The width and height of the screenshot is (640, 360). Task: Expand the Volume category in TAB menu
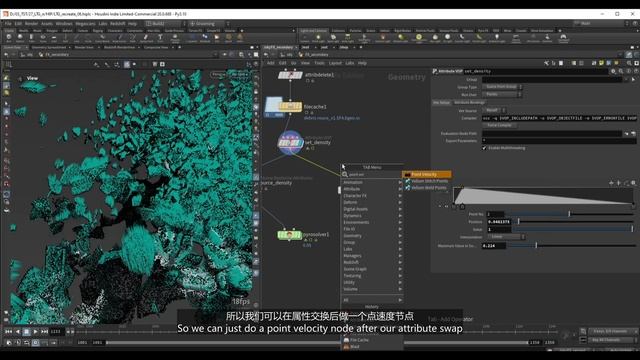[372, 289]
